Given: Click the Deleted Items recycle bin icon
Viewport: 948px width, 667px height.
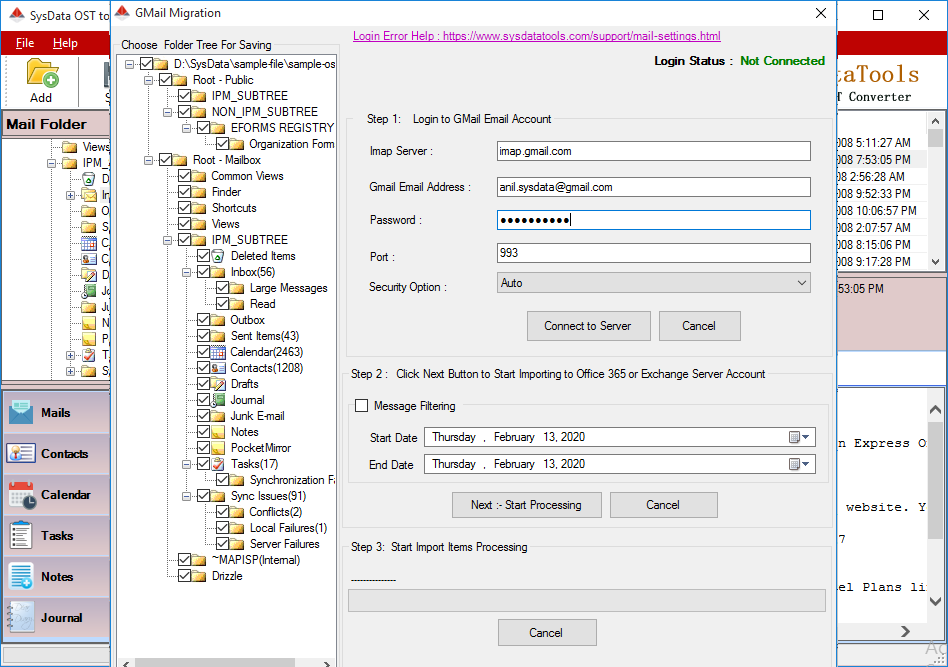Looking at the screenshot, I should (218, 256).
